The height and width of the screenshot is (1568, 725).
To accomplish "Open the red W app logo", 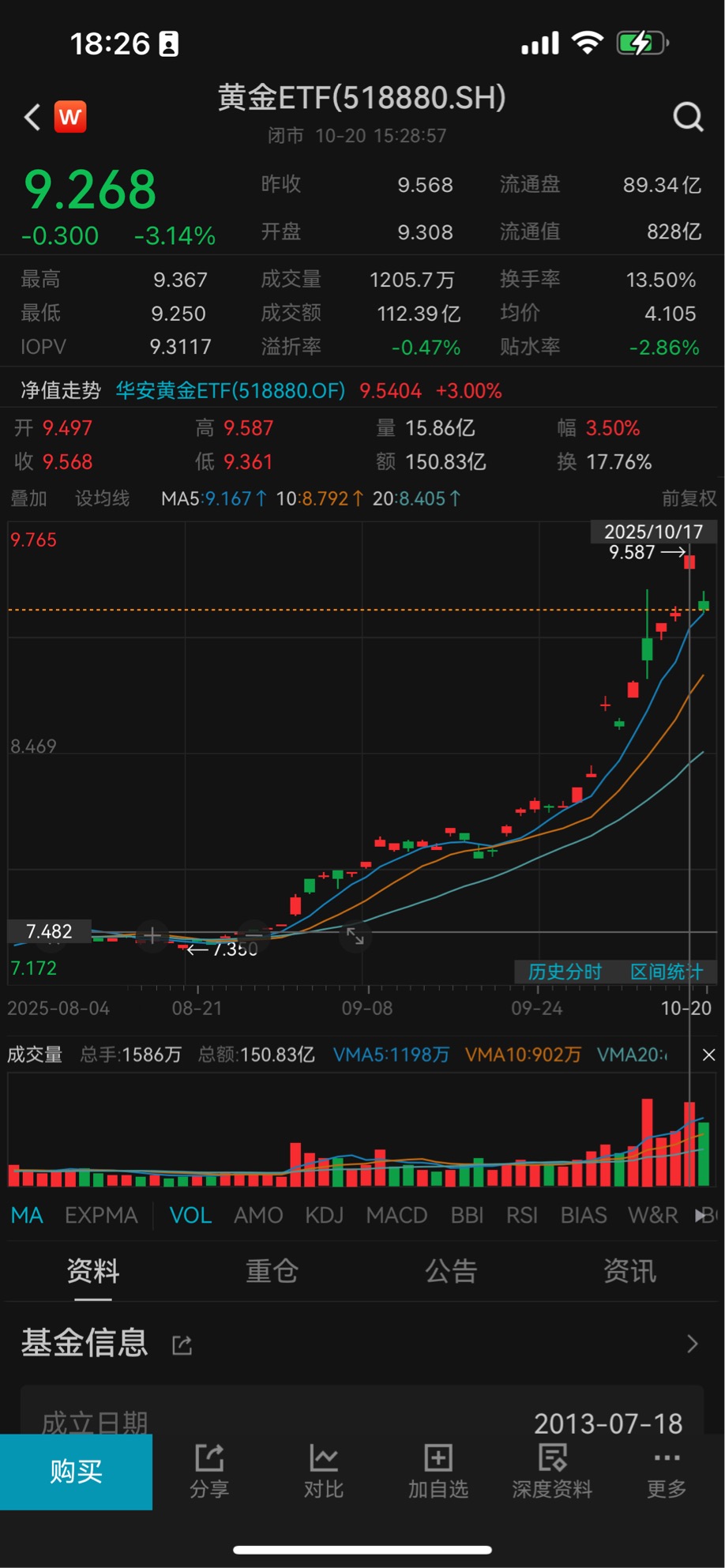I will 70,117.
